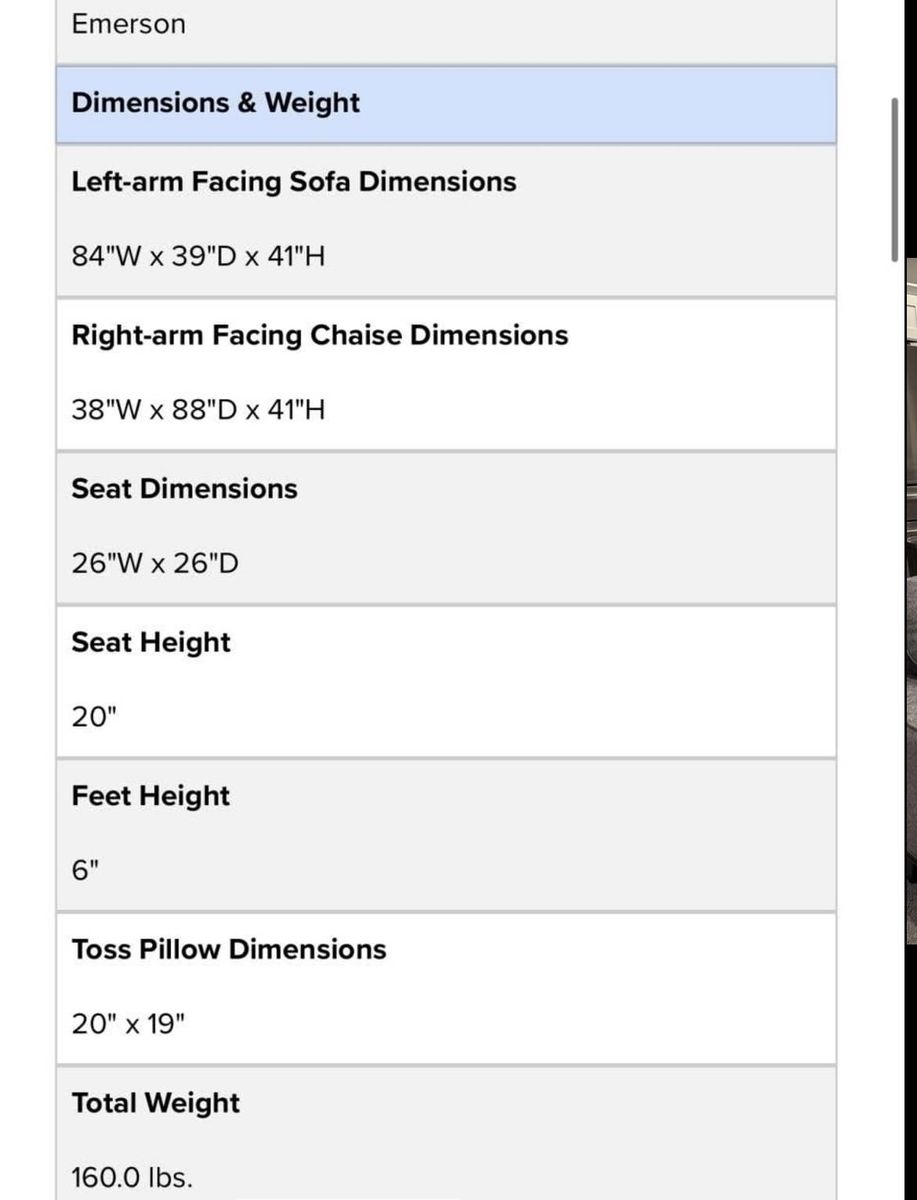Click the 20" seat height value

94,717
